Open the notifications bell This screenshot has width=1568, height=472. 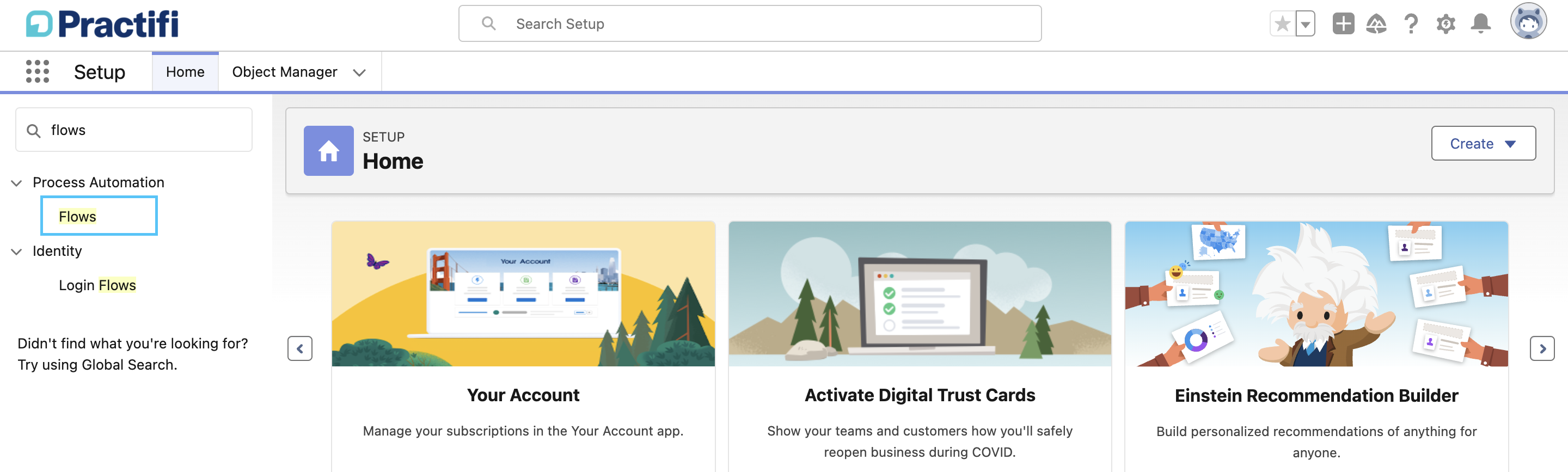(x=1480, y=24)
